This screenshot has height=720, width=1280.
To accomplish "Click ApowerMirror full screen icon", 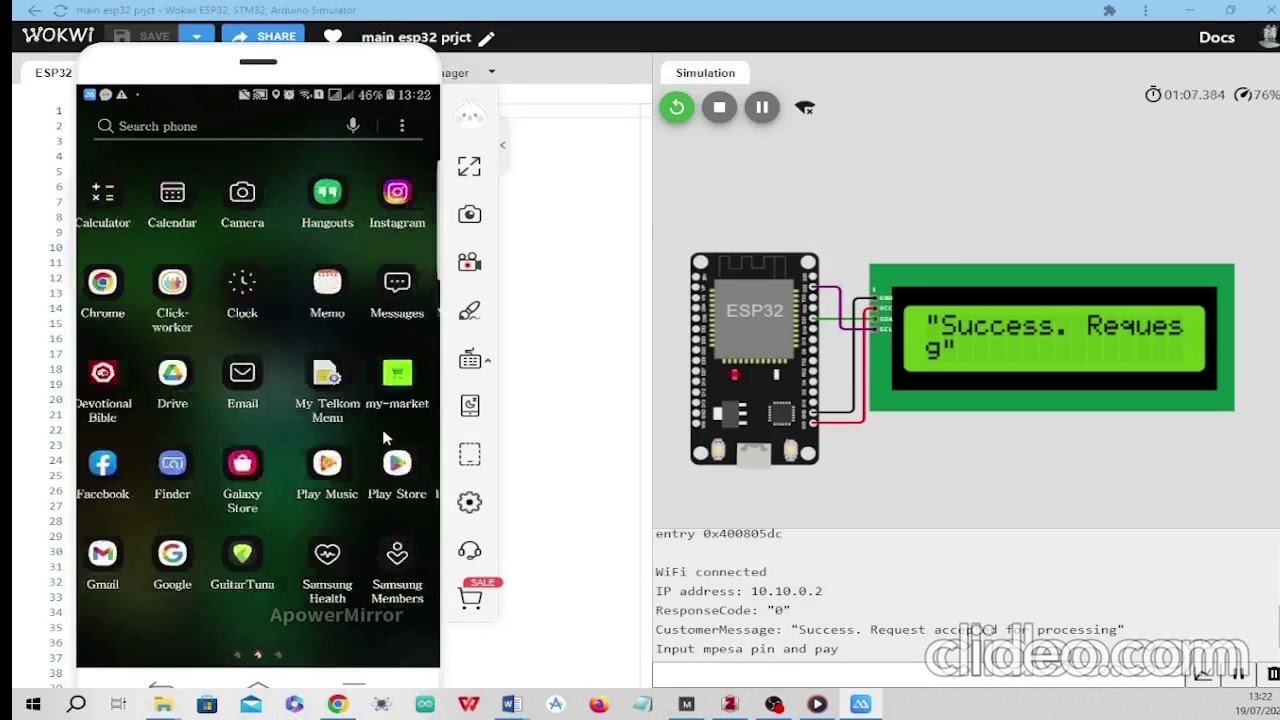I will click(469, 166).
